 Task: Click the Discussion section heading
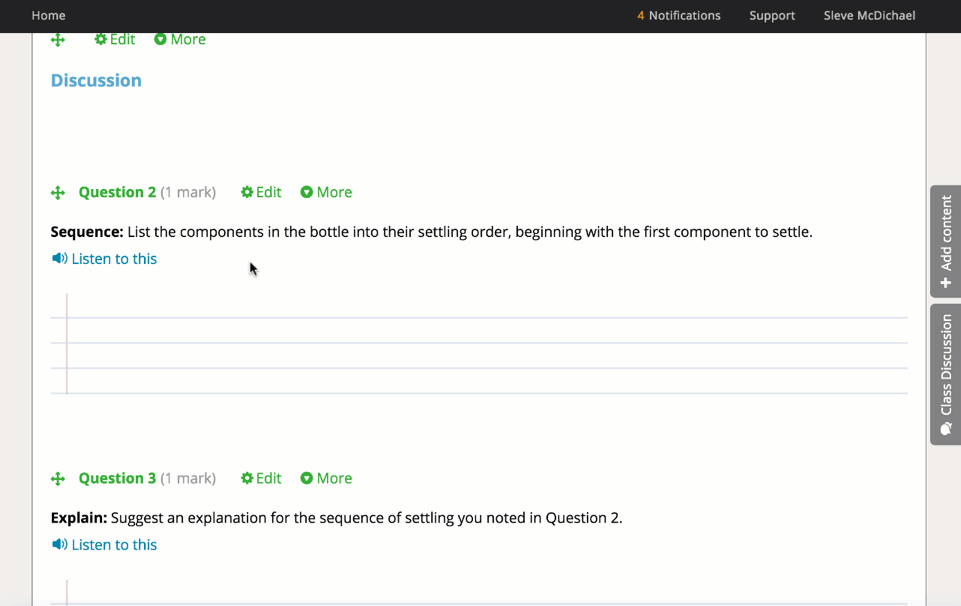tap(96, 80)
